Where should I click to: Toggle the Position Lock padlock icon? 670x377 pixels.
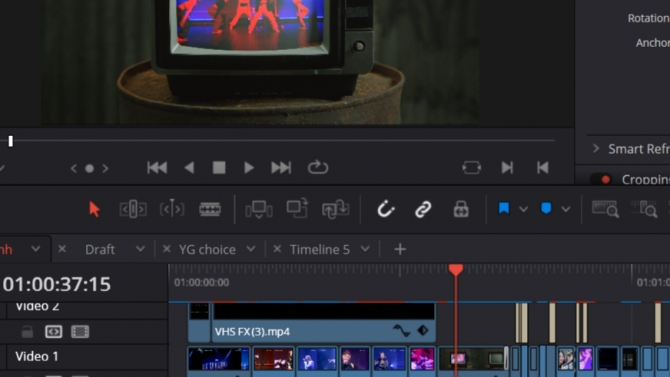[461, 209]
